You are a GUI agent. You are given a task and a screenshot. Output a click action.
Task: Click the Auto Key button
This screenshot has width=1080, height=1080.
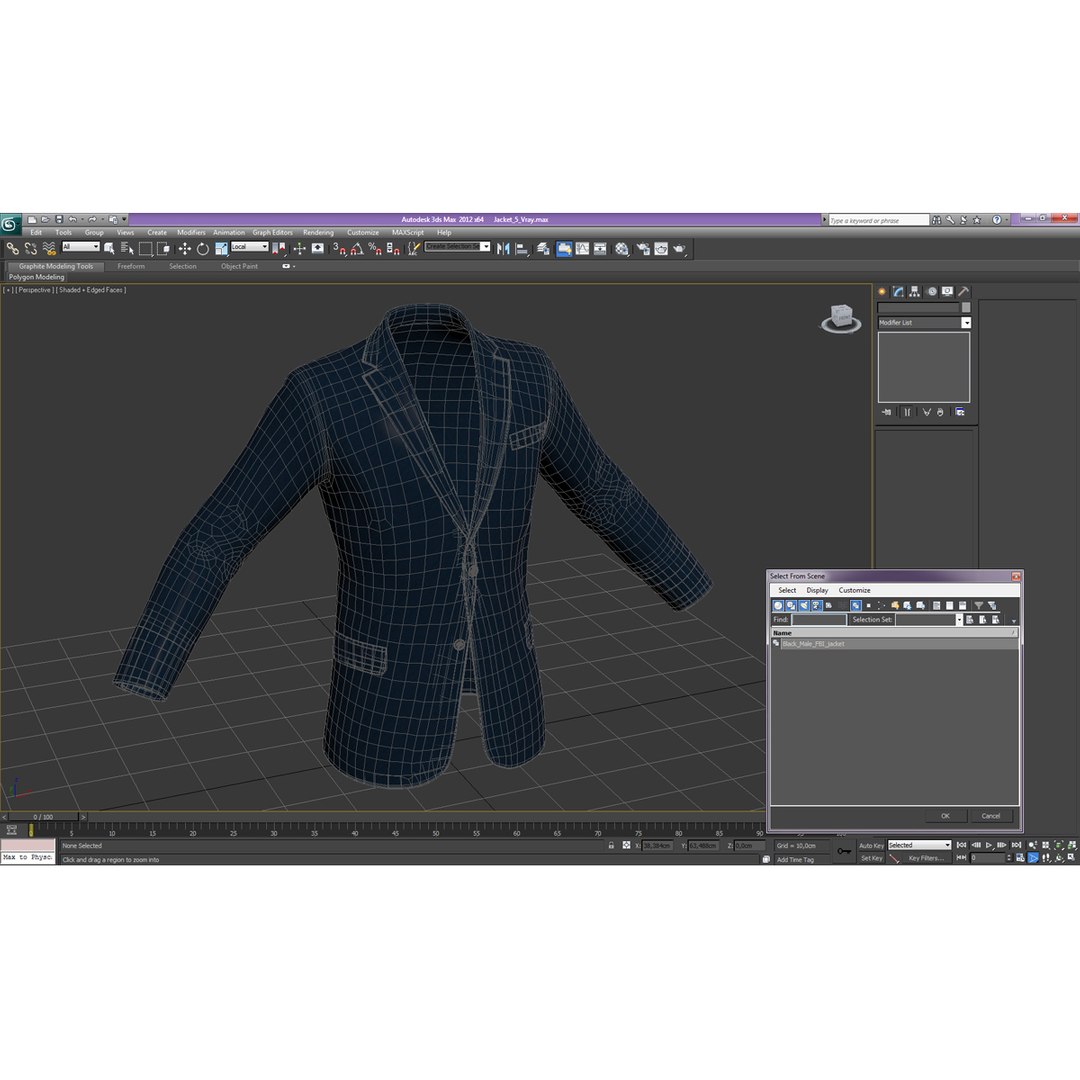click(871, 845)
